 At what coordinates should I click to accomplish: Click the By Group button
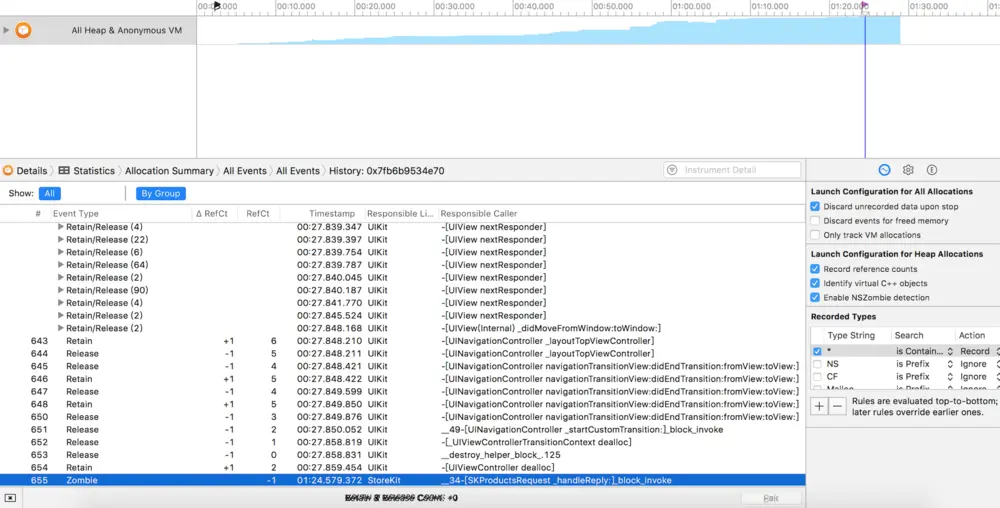(x=161, y=193)
